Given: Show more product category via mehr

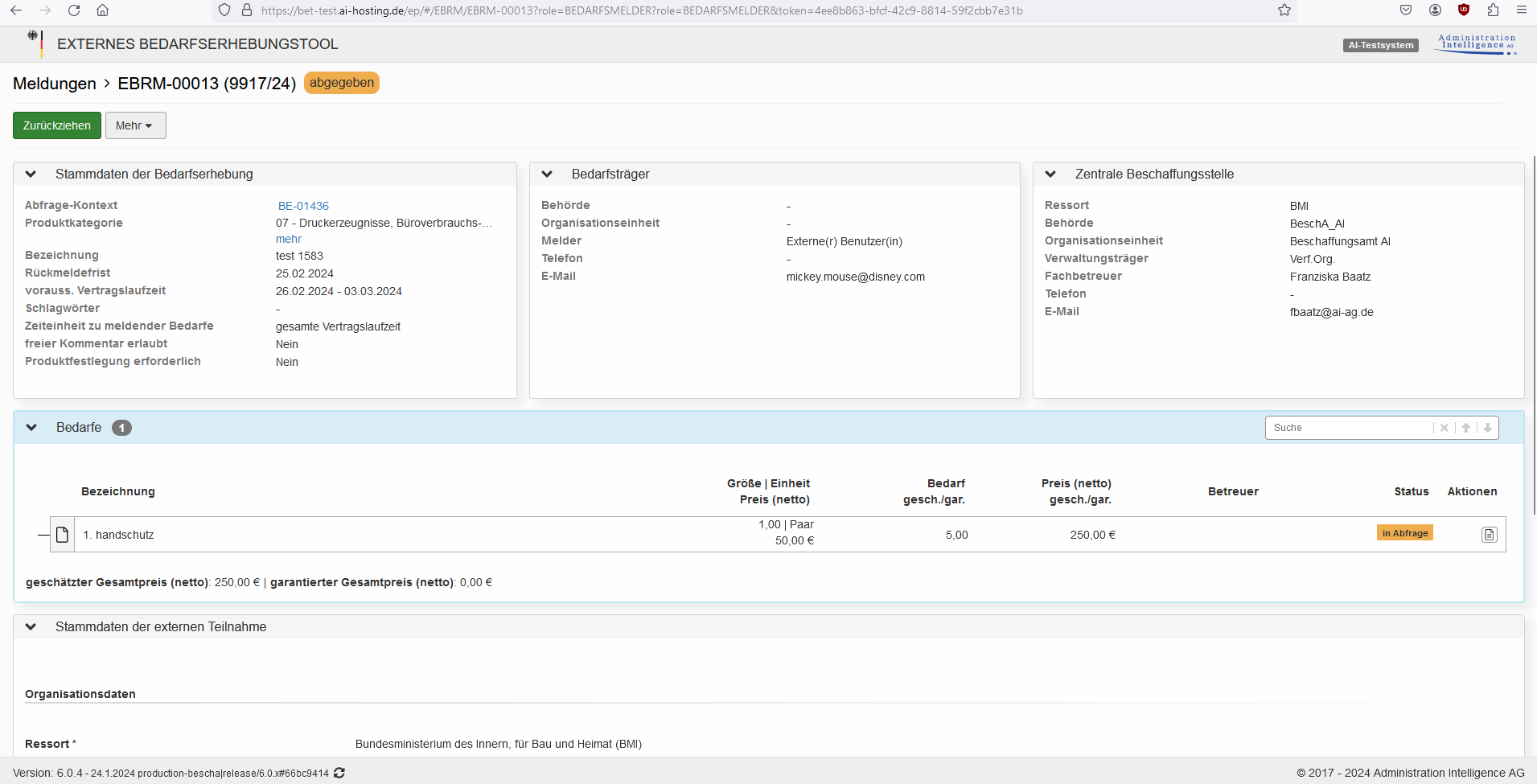Looking at the screenshot, I should tap(289, 239).
